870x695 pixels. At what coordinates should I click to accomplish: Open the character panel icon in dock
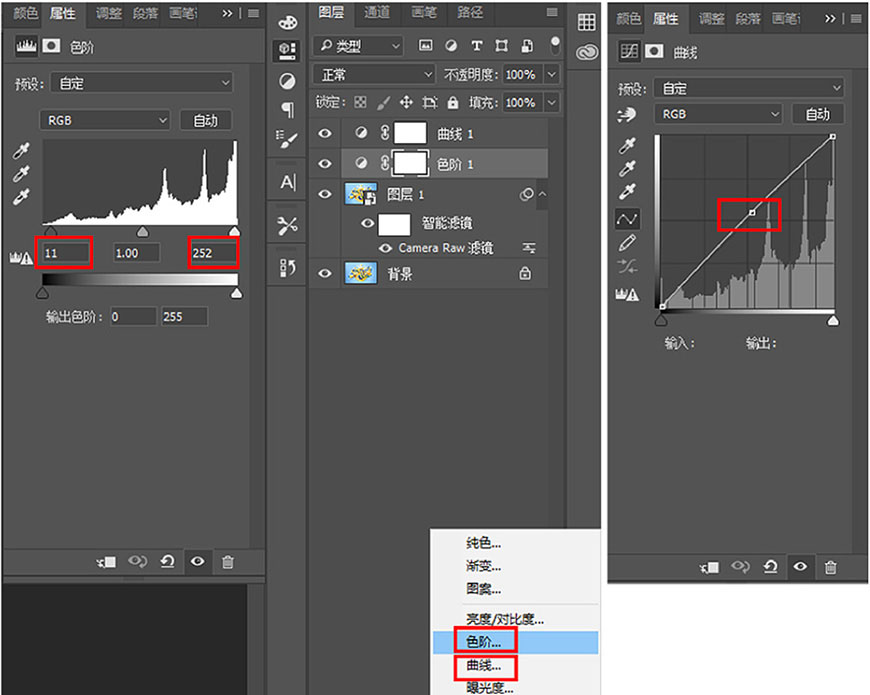287,182
